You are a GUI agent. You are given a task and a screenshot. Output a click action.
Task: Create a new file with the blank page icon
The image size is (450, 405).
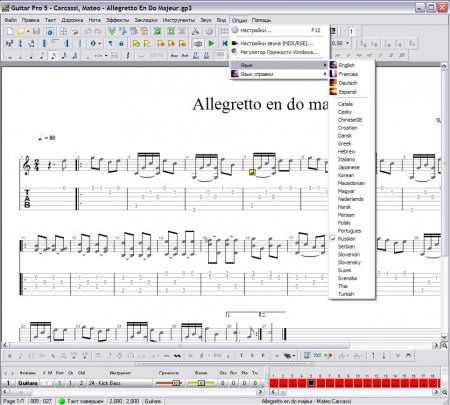[10, 31]
